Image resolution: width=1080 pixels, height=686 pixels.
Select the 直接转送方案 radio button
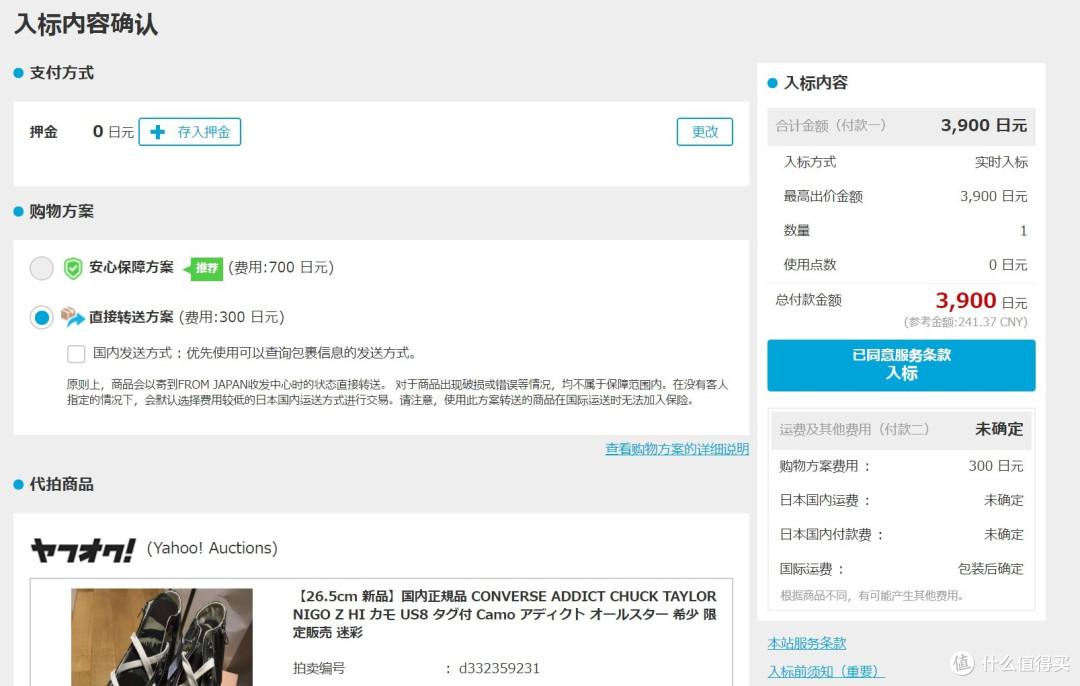click(42, 318)
